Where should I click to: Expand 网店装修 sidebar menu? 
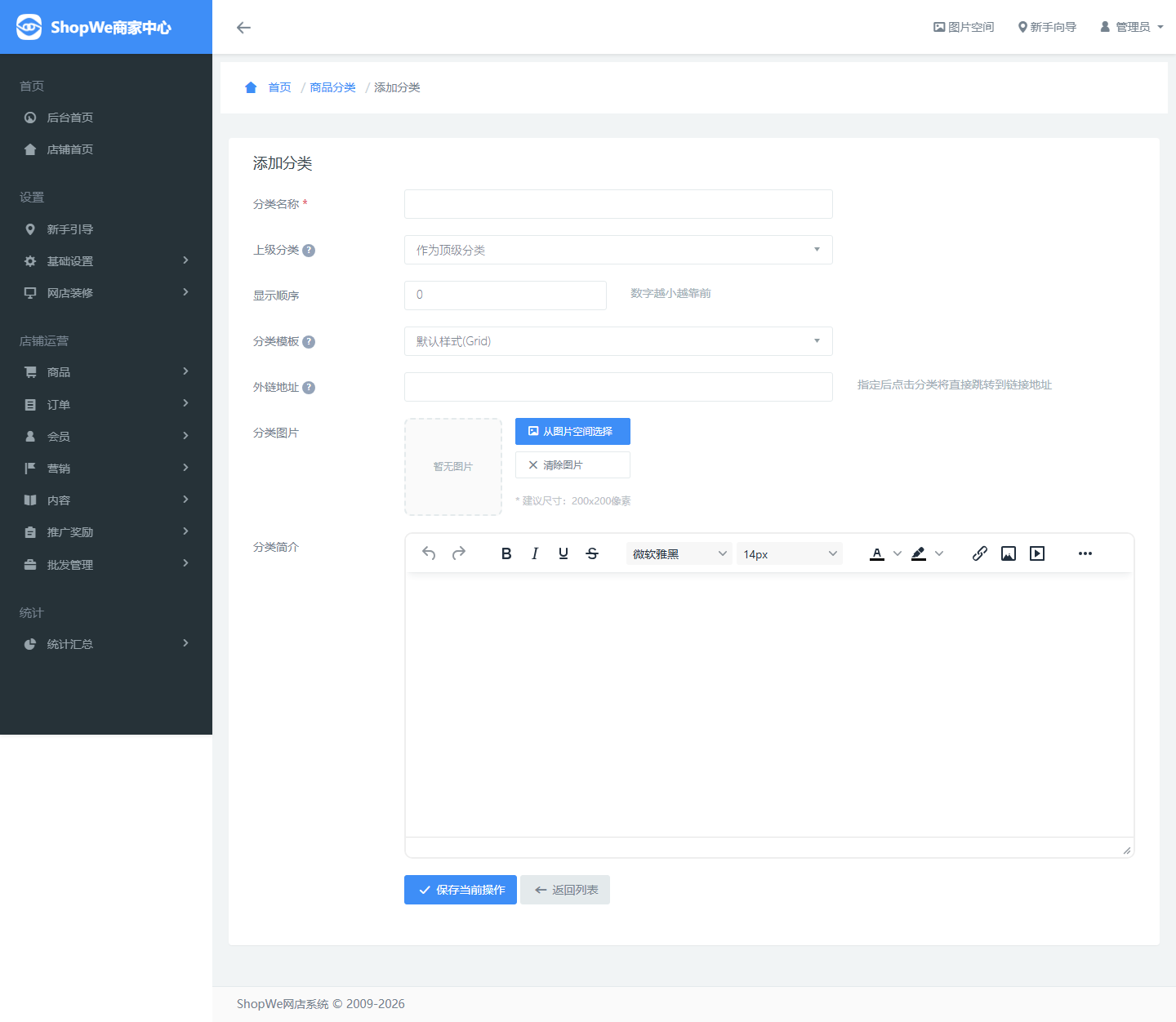tap(106, 293)
